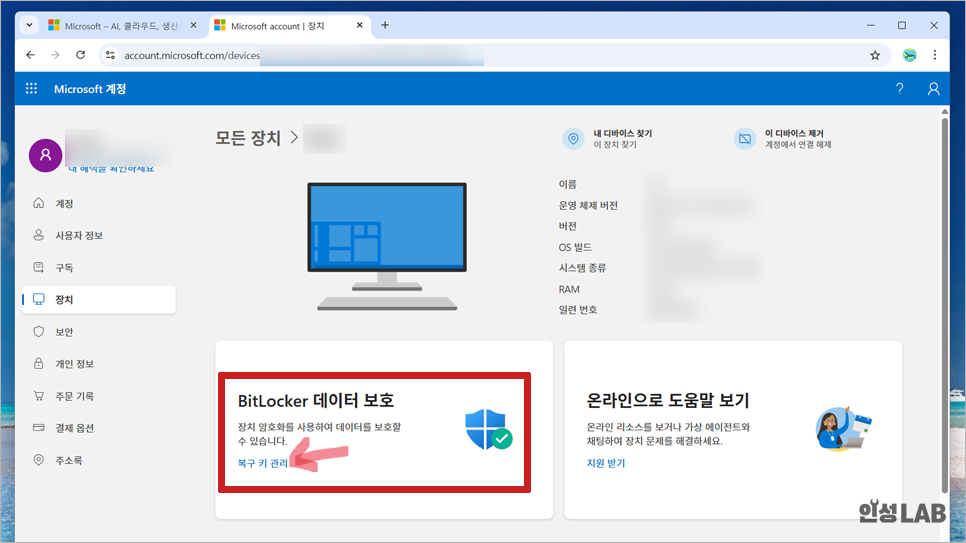Click the 이 디바이스 제거 icon

pyautogui.click(x=745, y=139)
